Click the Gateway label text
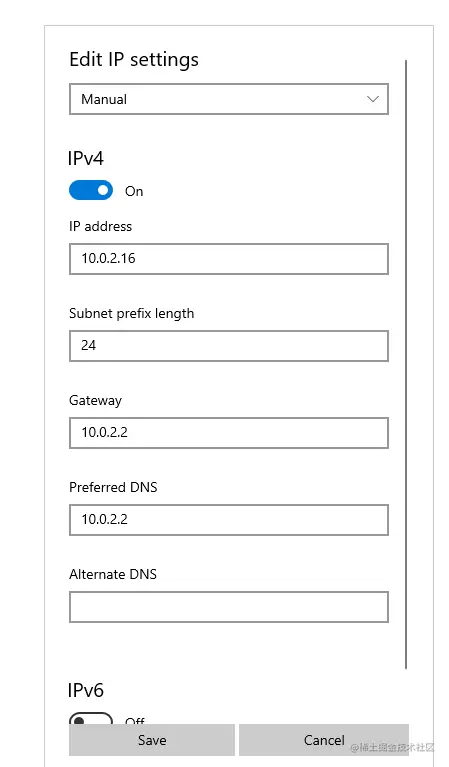449x767 pixels. point(95,401)
